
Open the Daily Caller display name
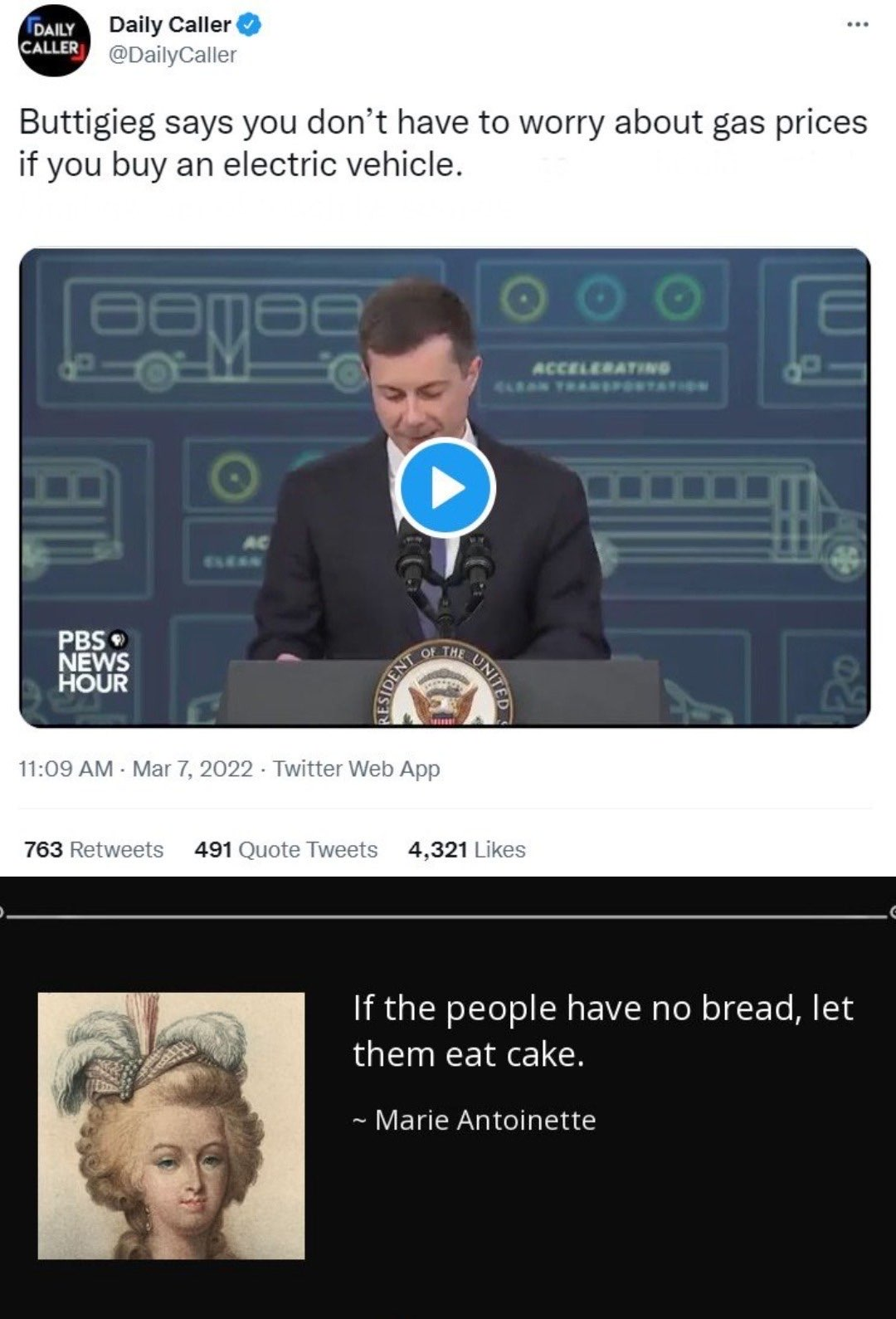pos(169,25)
